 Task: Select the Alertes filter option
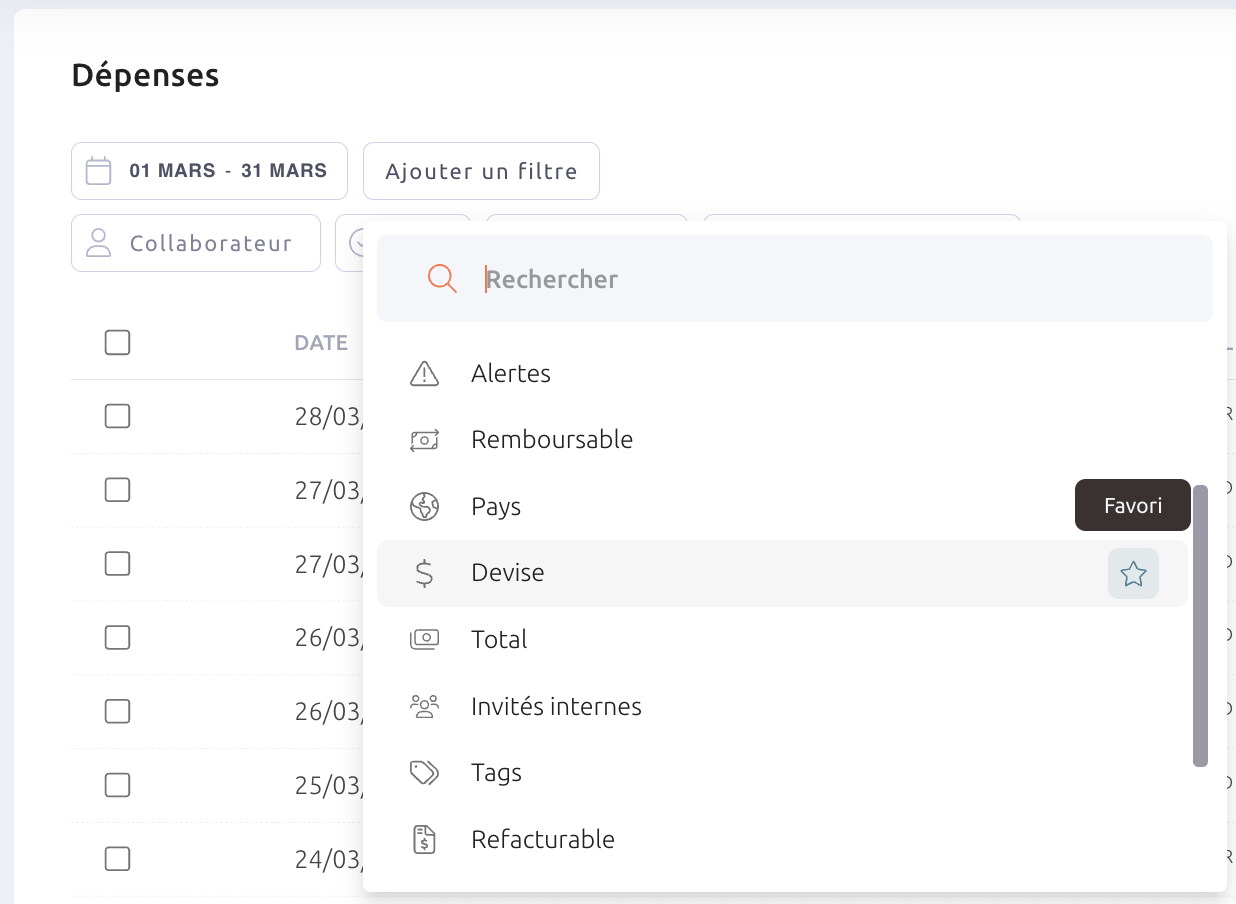click(x=782, y=374)
